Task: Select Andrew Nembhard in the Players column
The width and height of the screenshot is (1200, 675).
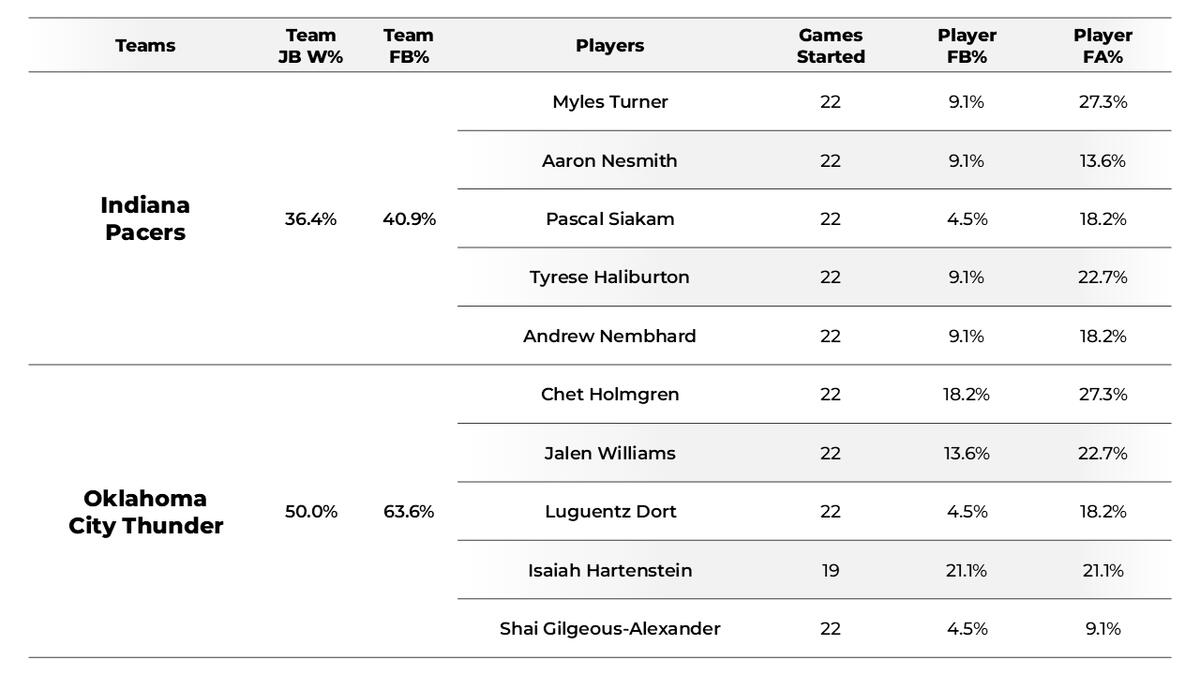Action: click(x=610, y=336)
